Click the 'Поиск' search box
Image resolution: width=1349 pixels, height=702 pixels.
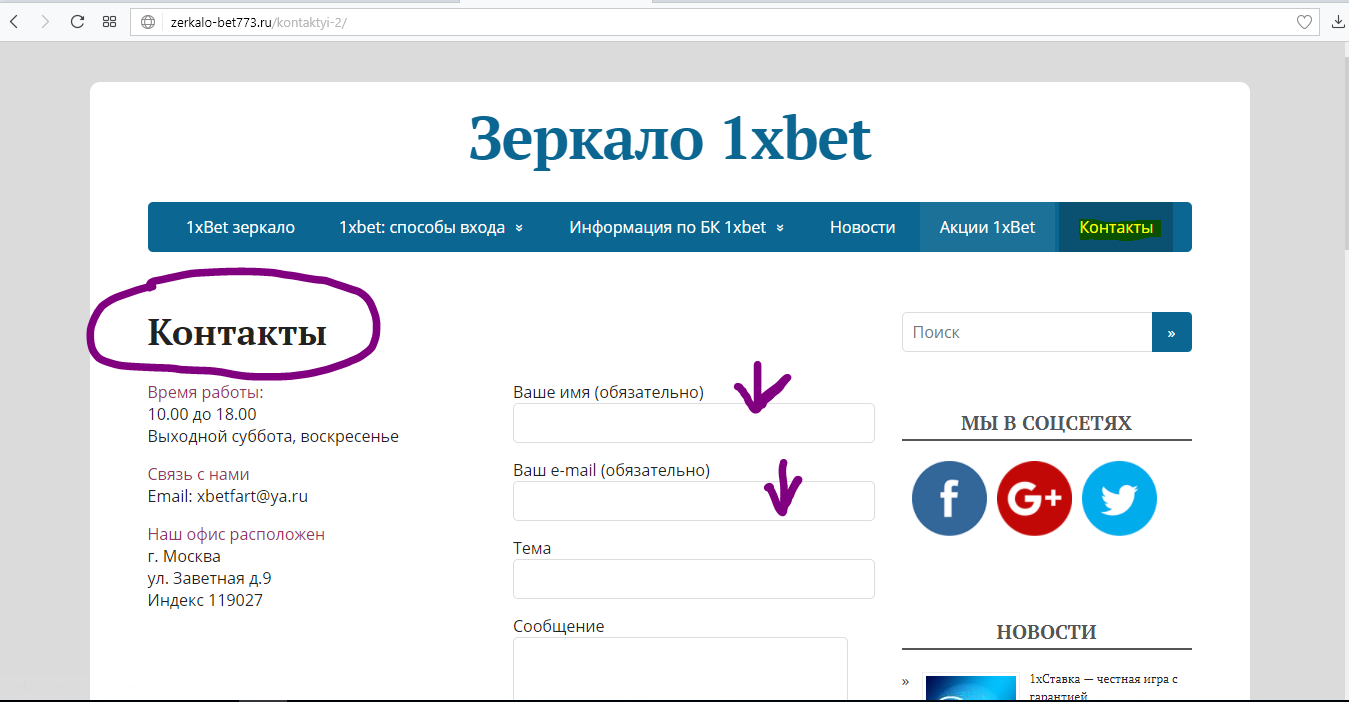(1027, 332)
